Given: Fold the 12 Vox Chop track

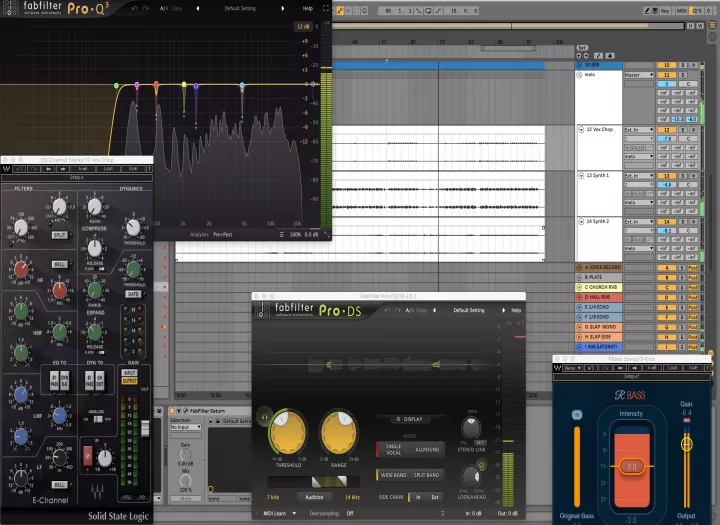Looking at the screenshot, I should [x=581, y=130].
